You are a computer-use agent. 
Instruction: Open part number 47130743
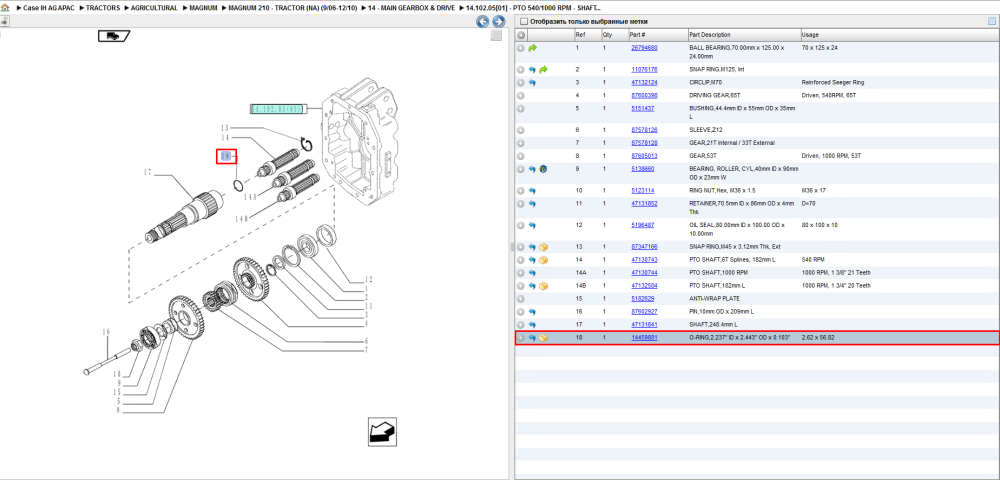click(644, 259)
